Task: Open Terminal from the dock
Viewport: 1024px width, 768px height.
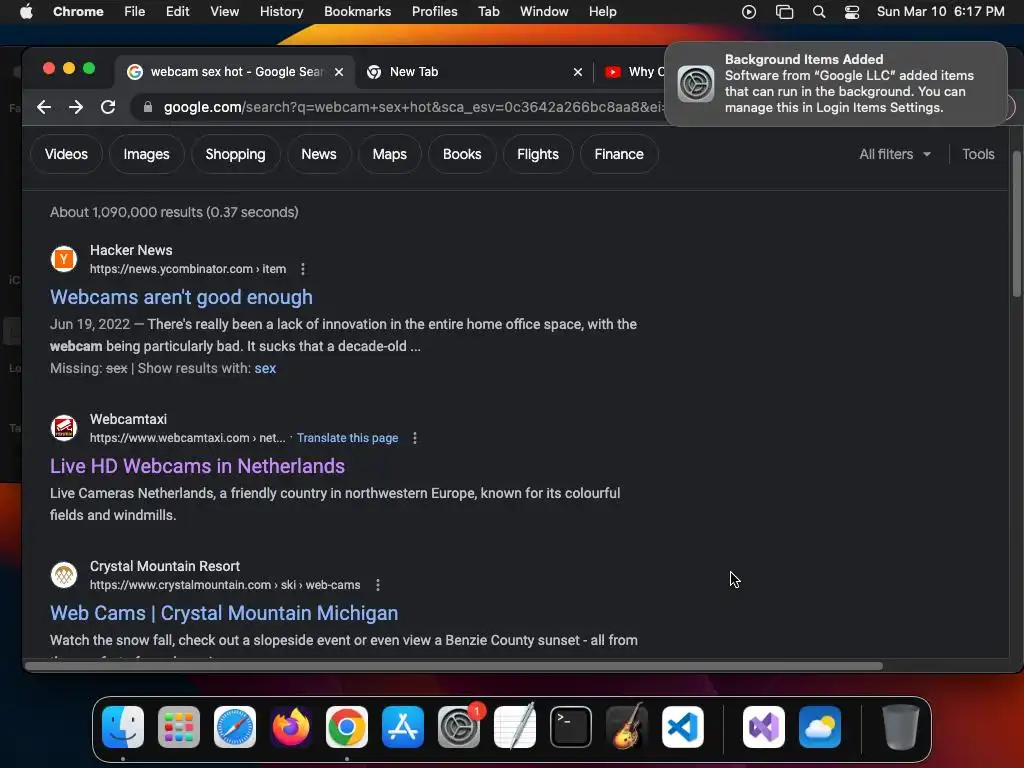Action: click(x=571, y=727)
